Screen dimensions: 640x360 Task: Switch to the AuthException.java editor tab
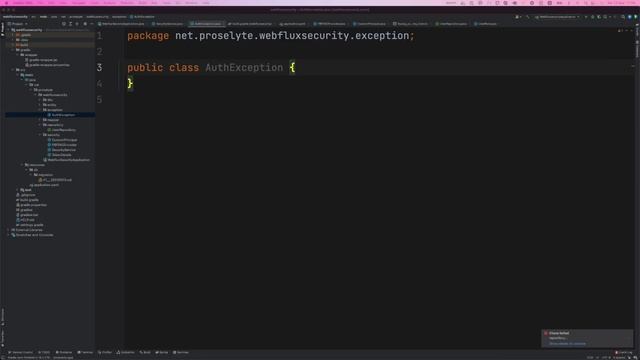(207, 24)
